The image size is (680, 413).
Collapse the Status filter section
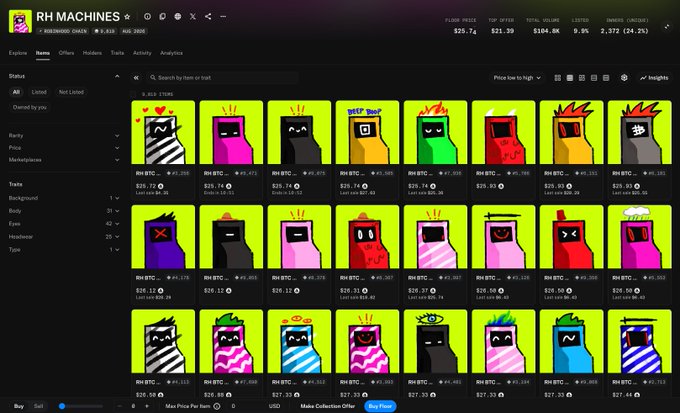117,76
